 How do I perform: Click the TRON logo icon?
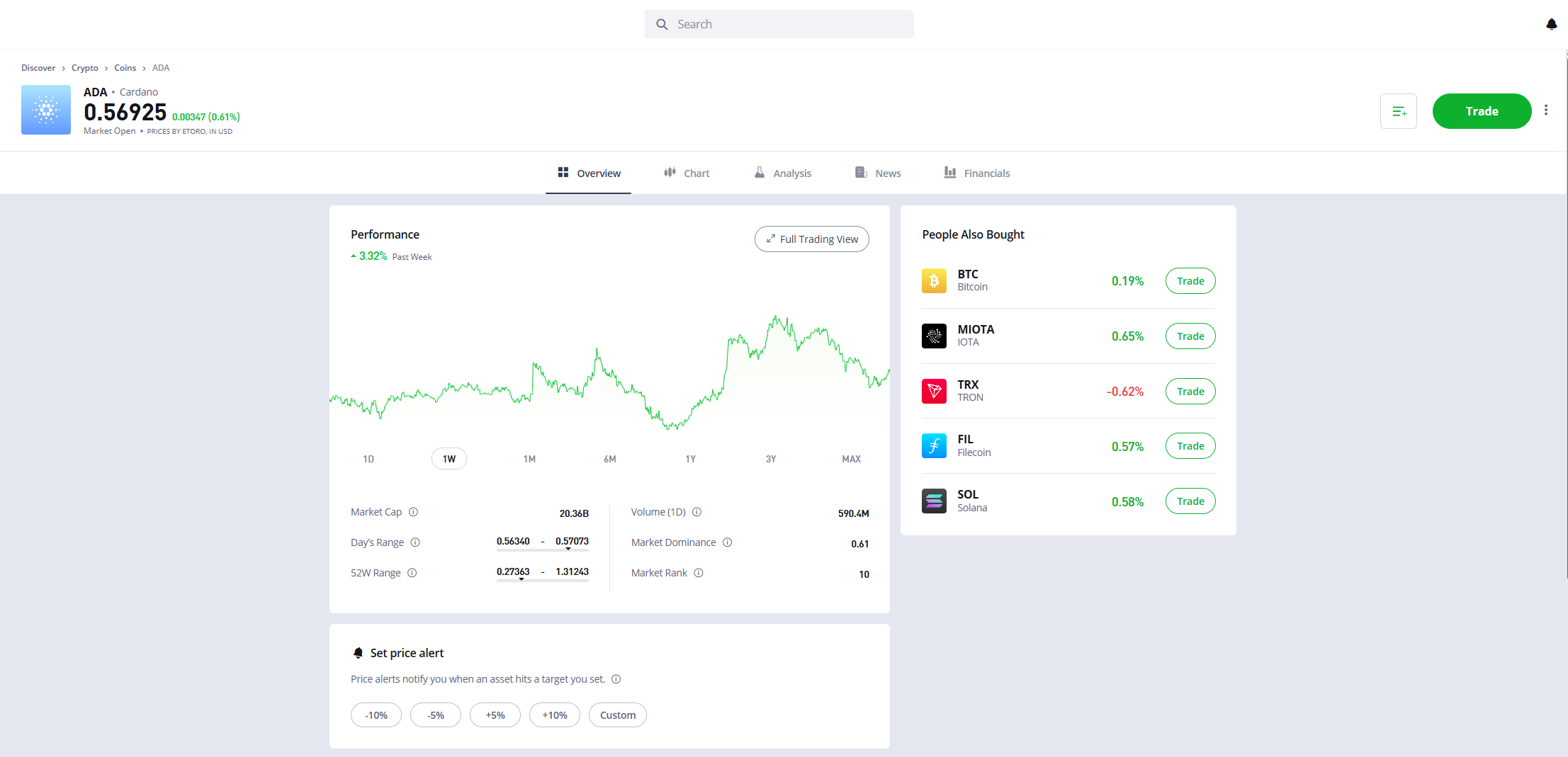tap(934, 391)
